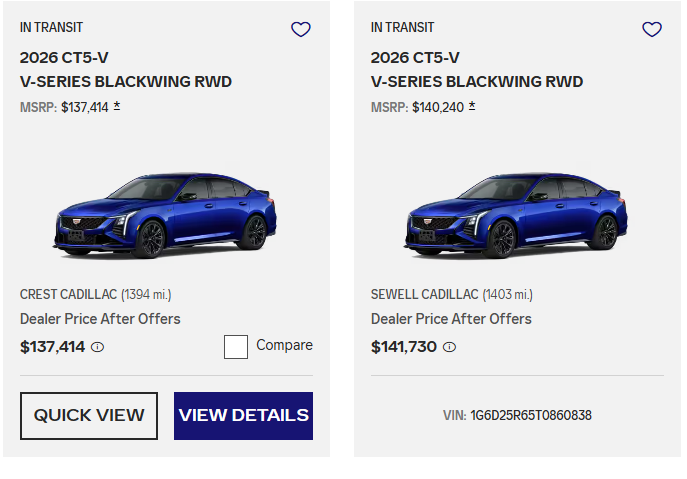Viewport: 687px width, 479px height.
Task: Select the CREST CADILLAC dealer name
Action: (x=68, y=294)
